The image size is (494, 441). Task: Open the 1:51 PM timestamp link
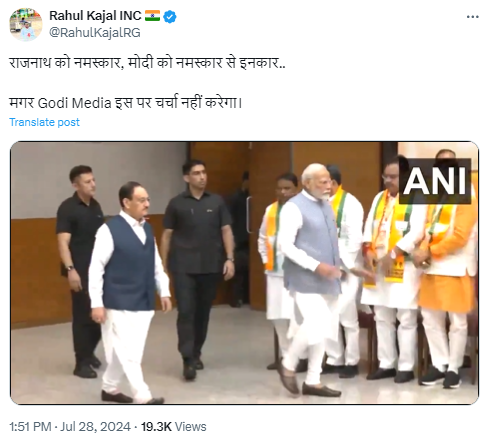coord(30,427)
